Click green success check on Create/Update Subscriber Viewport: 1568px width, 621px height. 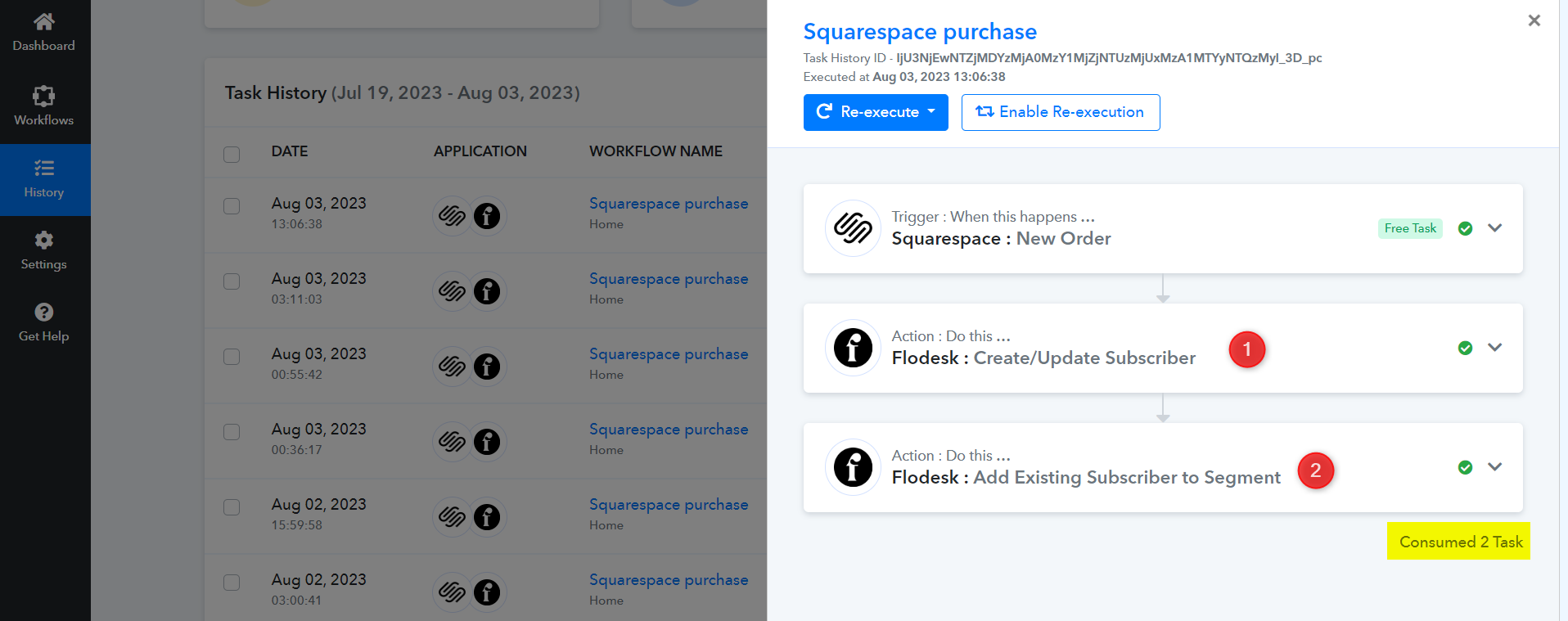1465,349
